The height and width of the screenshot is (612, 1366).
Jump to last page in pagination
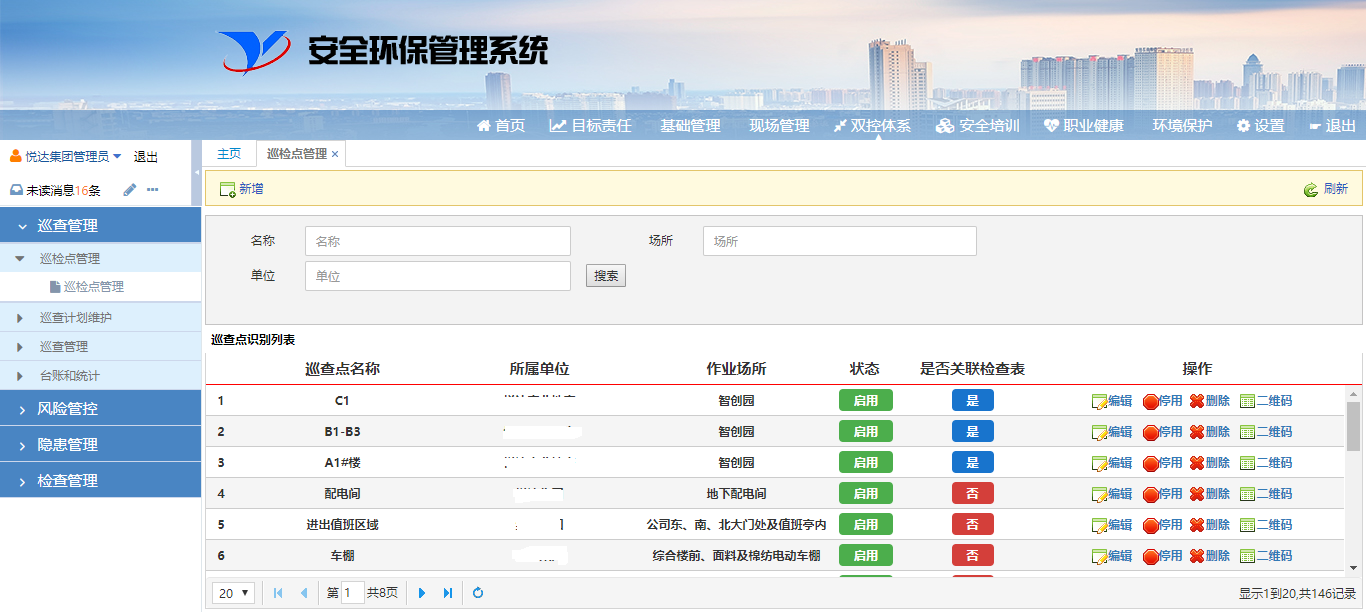(x=448, y=593)
